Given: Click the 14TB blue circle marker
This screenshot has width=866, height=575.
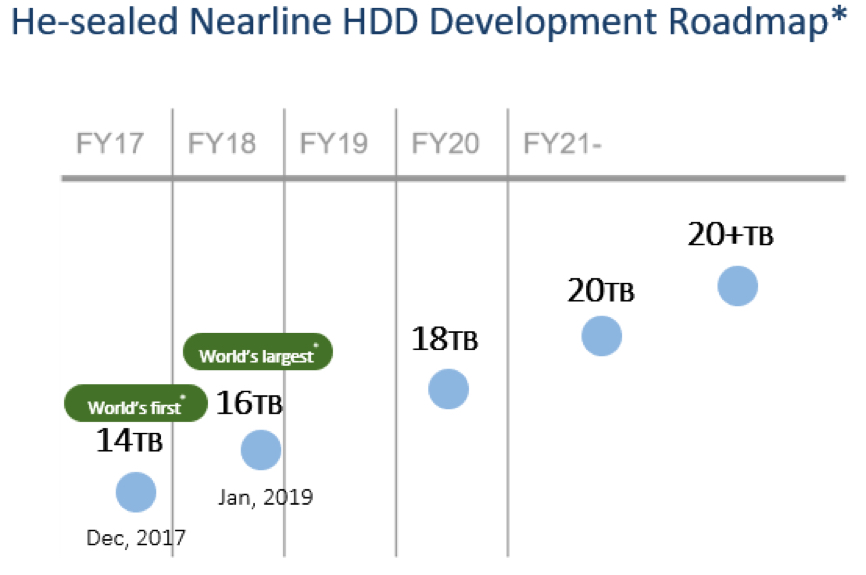Looking at the screenshot, I should 136,492.
